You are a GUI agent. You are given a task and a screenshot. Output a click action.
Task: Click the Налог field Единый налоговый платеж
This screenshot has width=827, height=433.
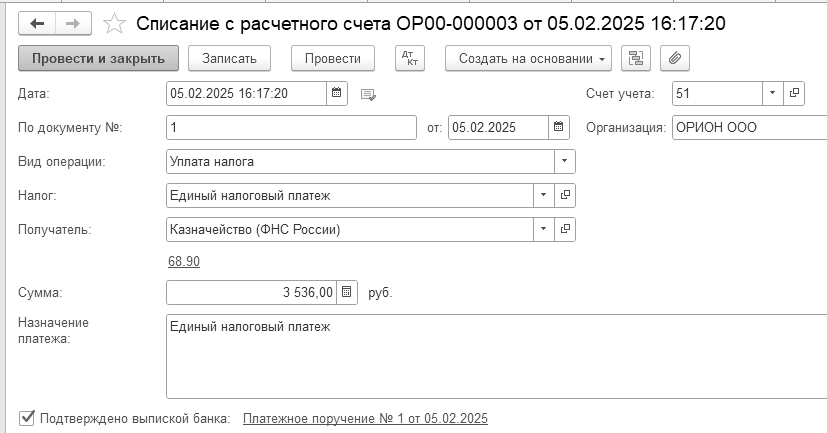(x=350, y=195)
